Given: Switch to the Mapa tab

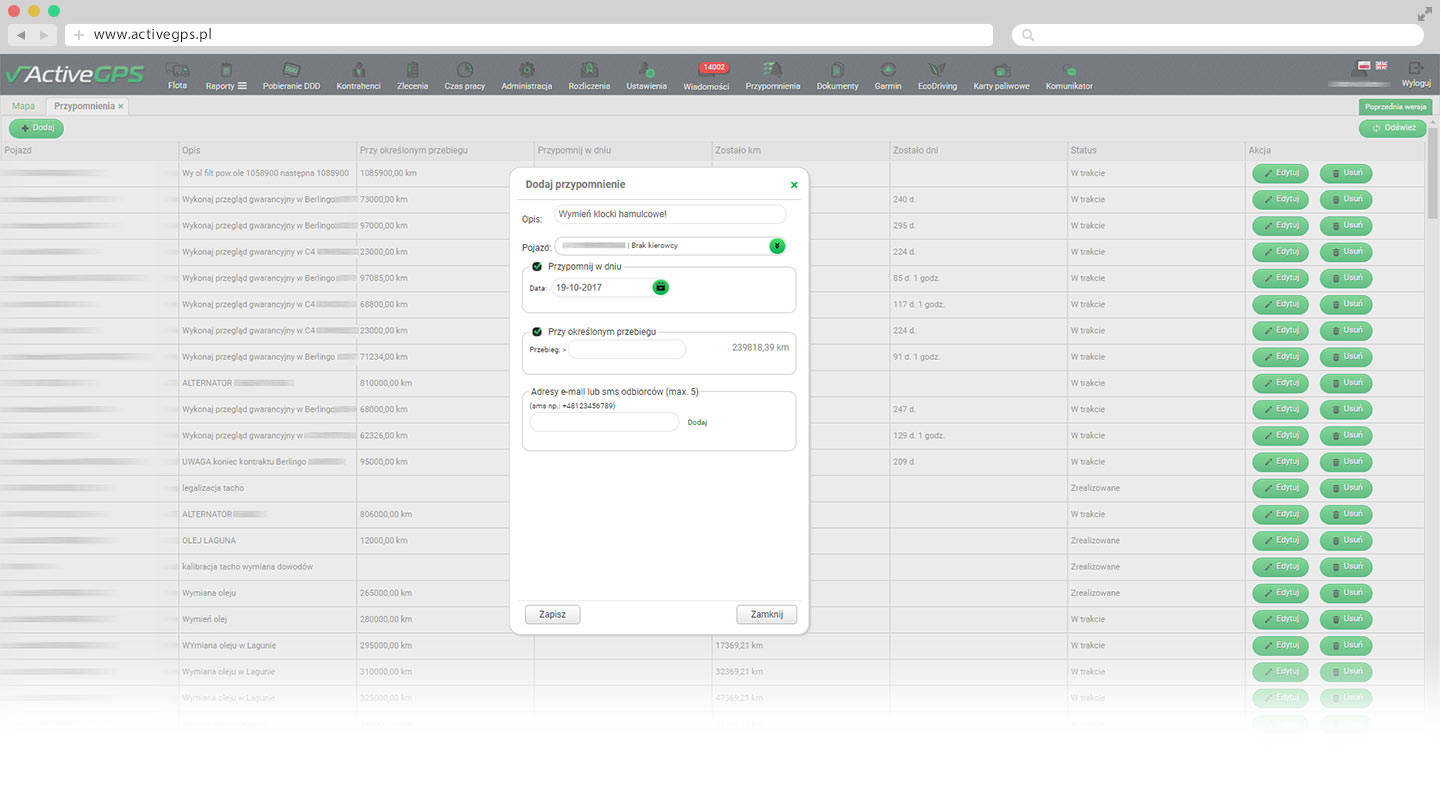Looking at the screenshot, I should tap(23, 106).
